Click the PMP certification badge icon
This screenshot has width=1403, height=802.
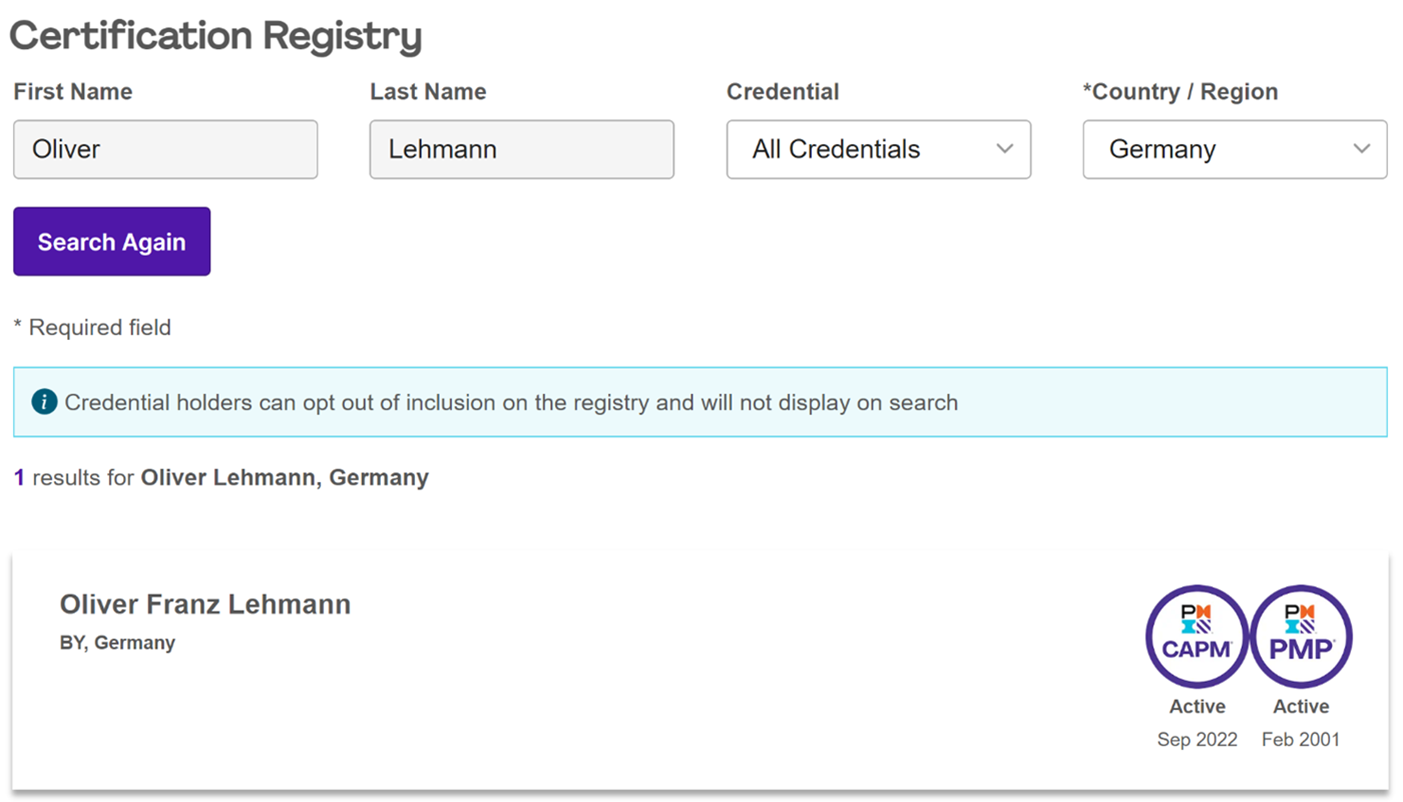(x=1301, y=636)
